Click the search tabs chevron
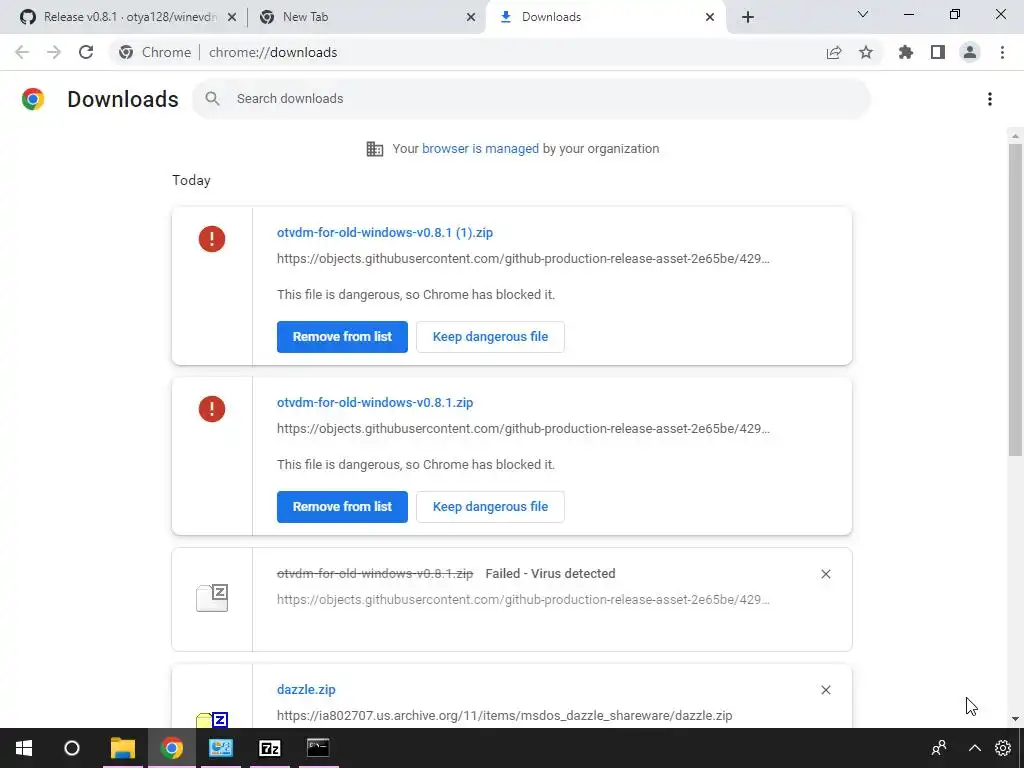Viewport: 1024px width, 768px height. click(x=863, y=14)
